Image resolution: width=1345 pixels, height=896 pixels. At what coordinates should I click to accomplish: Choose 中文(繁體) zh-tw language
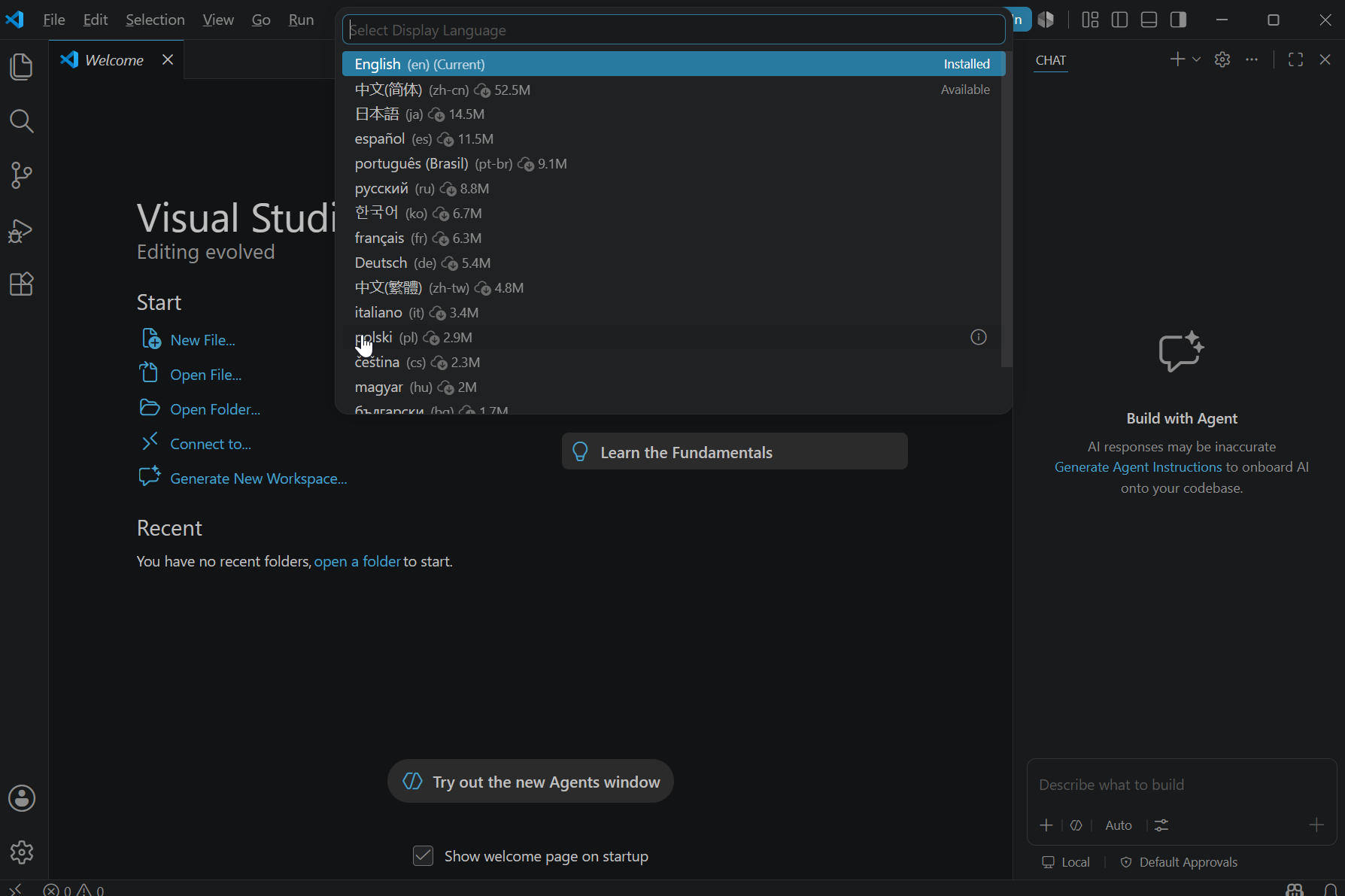point(674,288)
